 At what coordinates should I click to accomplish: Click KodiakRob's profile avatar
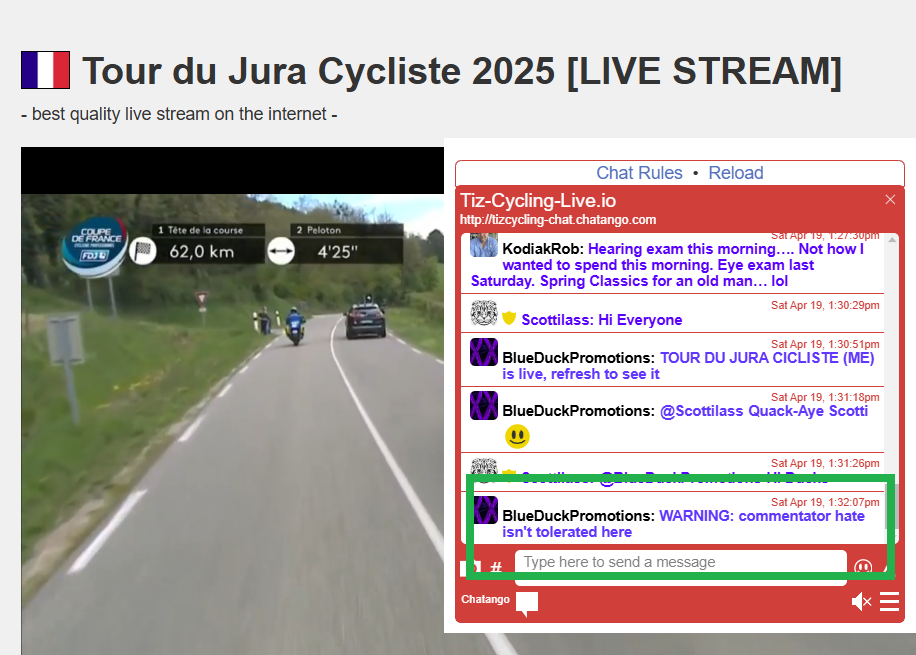[x=484, y=245]
